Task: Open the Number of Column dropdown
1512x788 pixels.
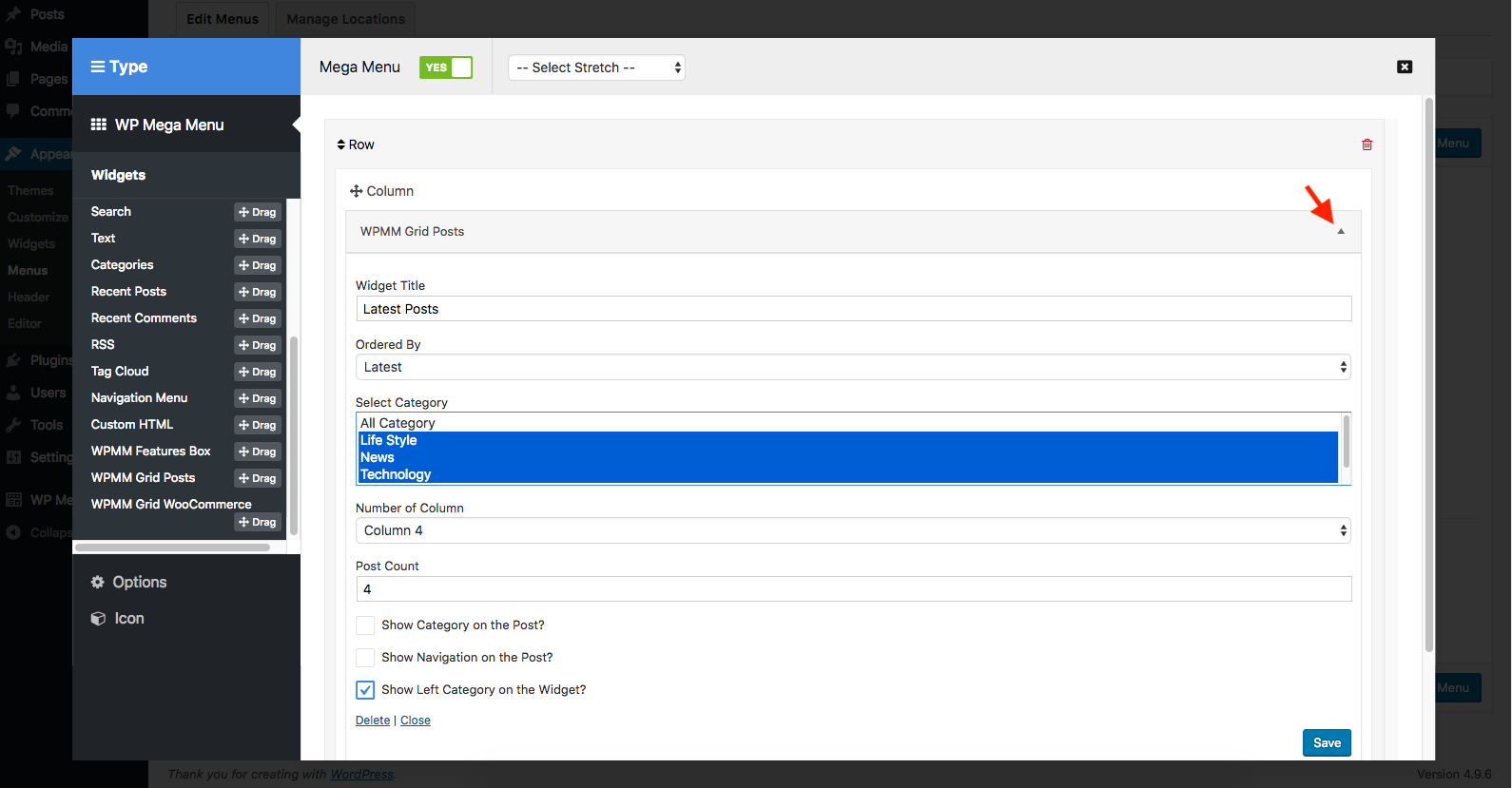Action: click(853, 530)
